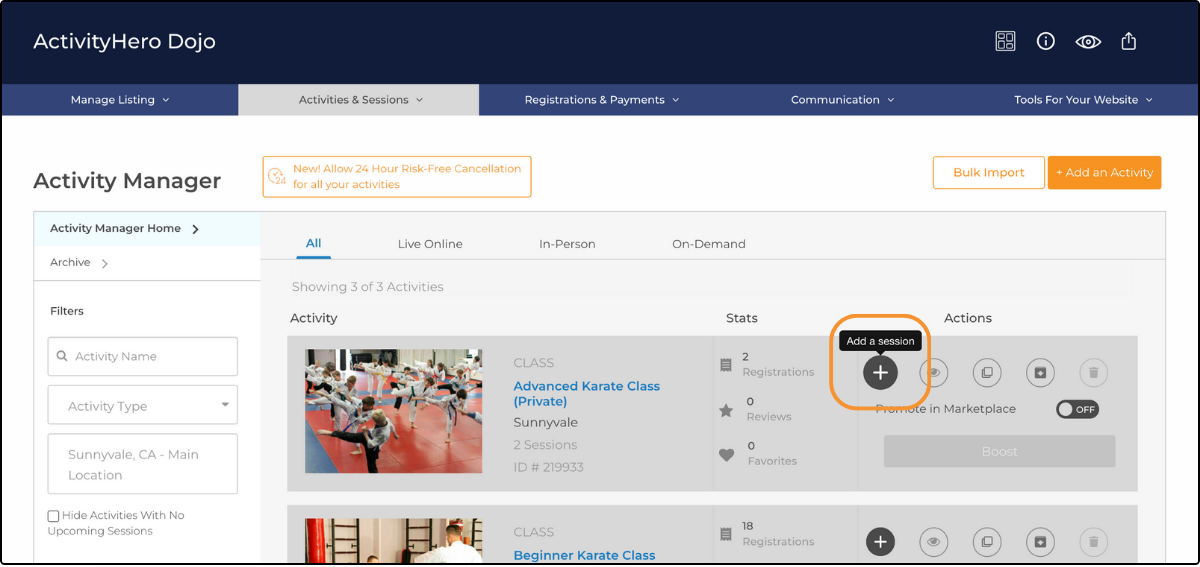
Task: Open the dashboard grid icon in header
Action: [x=1005, y=41]
